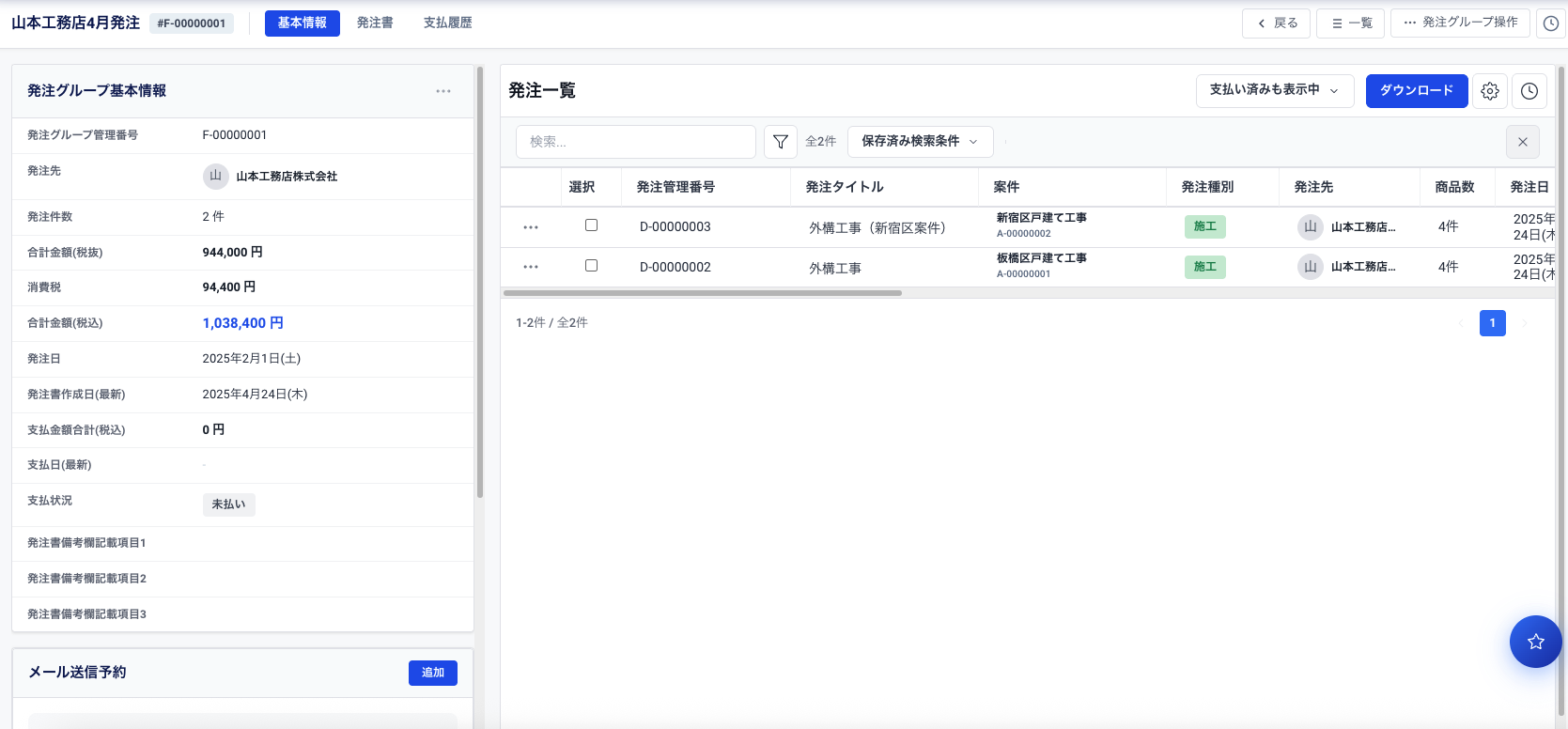Image resolution: width=1568 pixels, height=729 pixels.
Task: Click the ダウンロード button
Action: point(1417,91)
